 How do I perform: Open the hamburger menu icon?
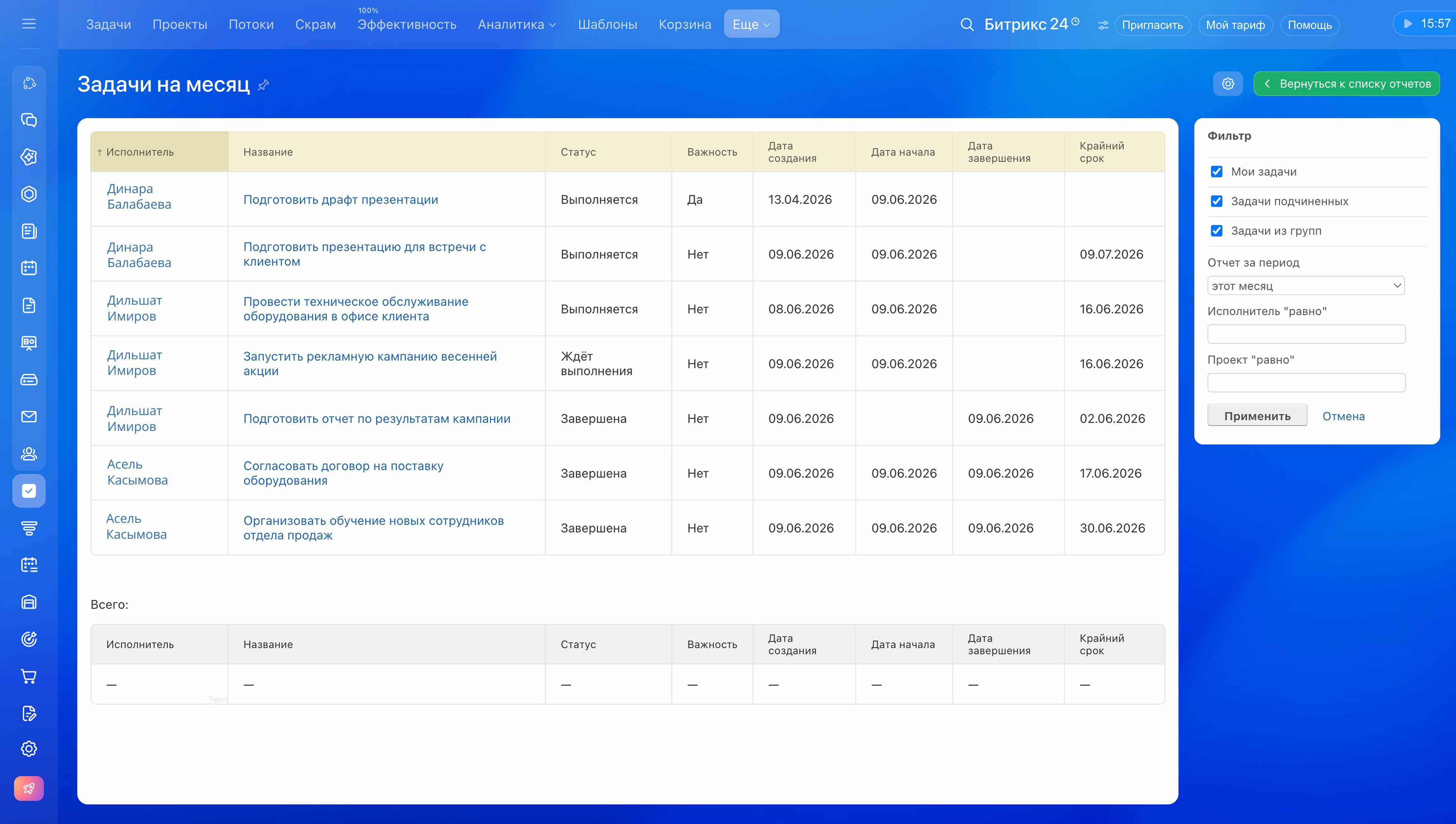point(29,24)
